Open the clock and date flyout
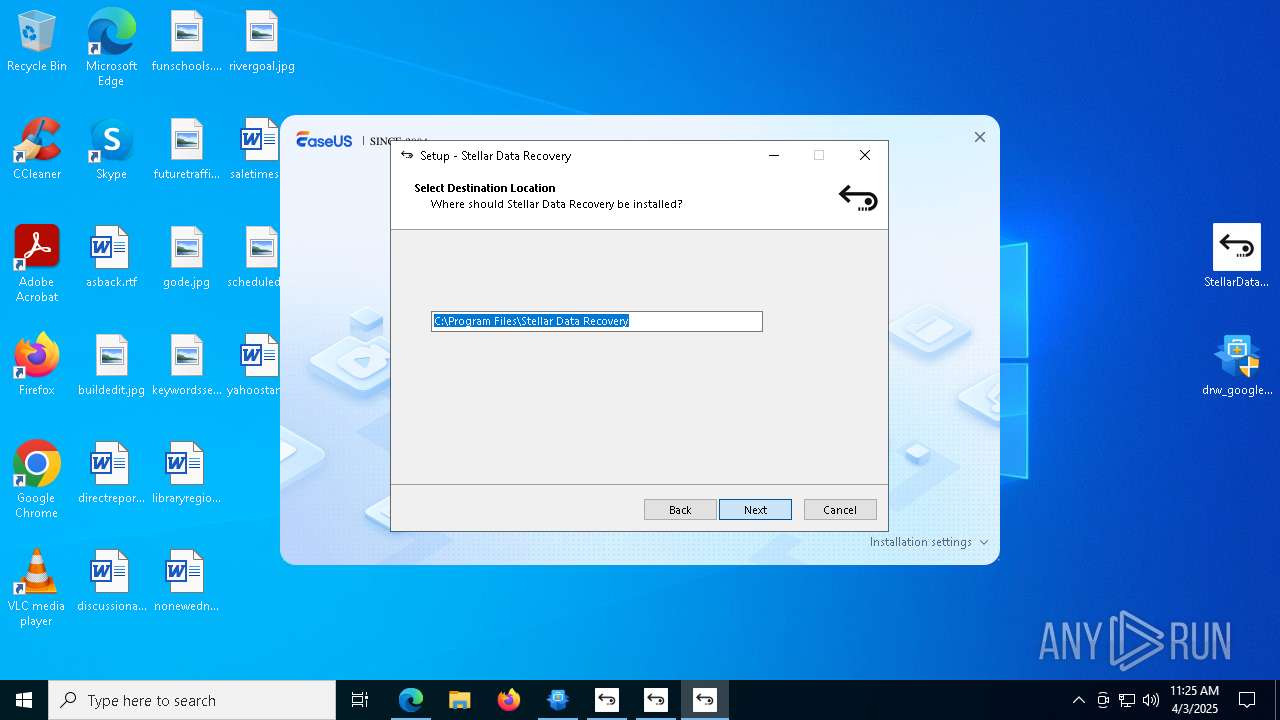Screen dimensions: 1280x720 point(1194,700)
